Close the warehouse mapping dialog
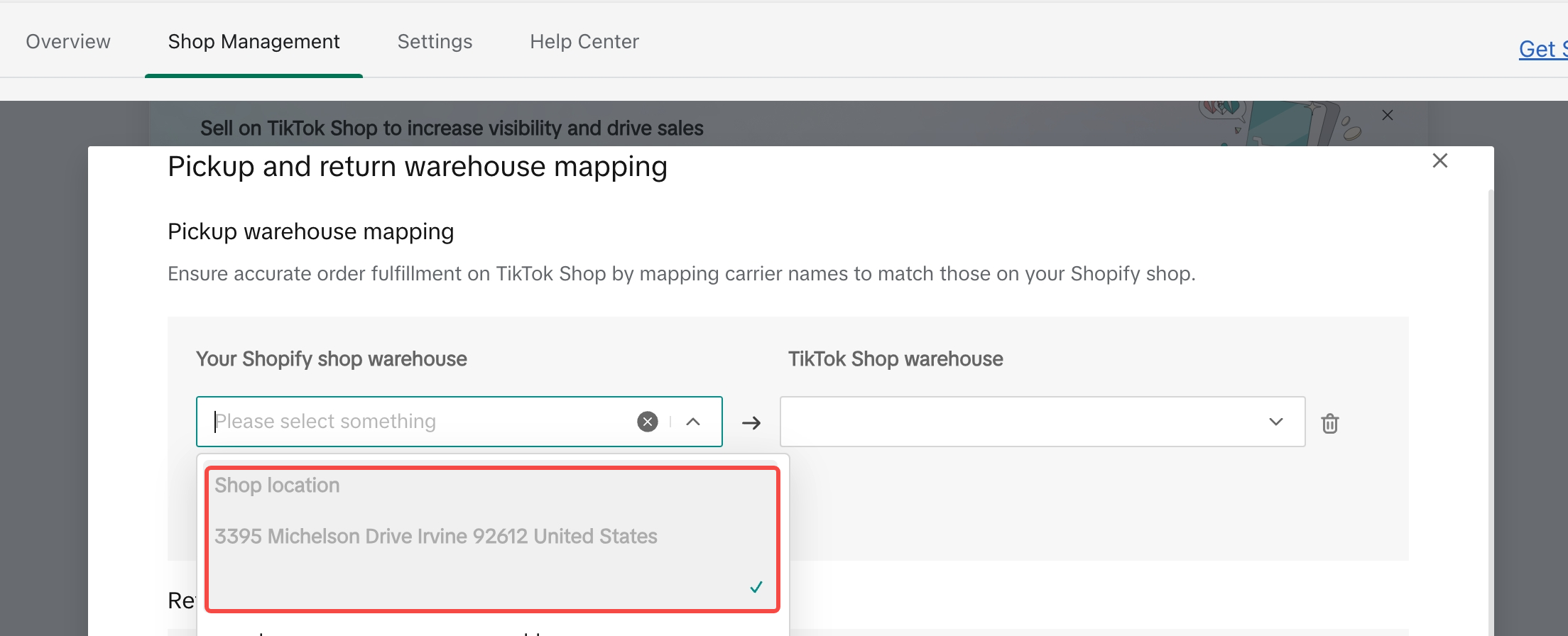1568x636 pixels. click(x=1439, y=161)
